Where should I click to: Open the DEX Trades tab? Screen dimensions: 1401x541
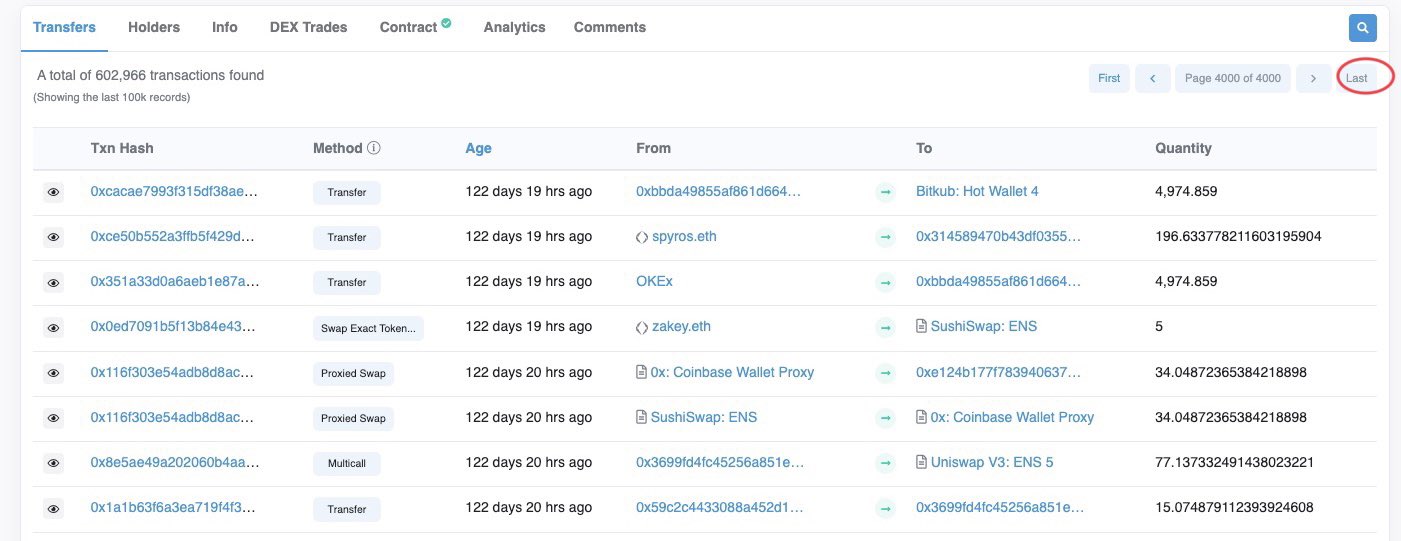click(309, 27)
